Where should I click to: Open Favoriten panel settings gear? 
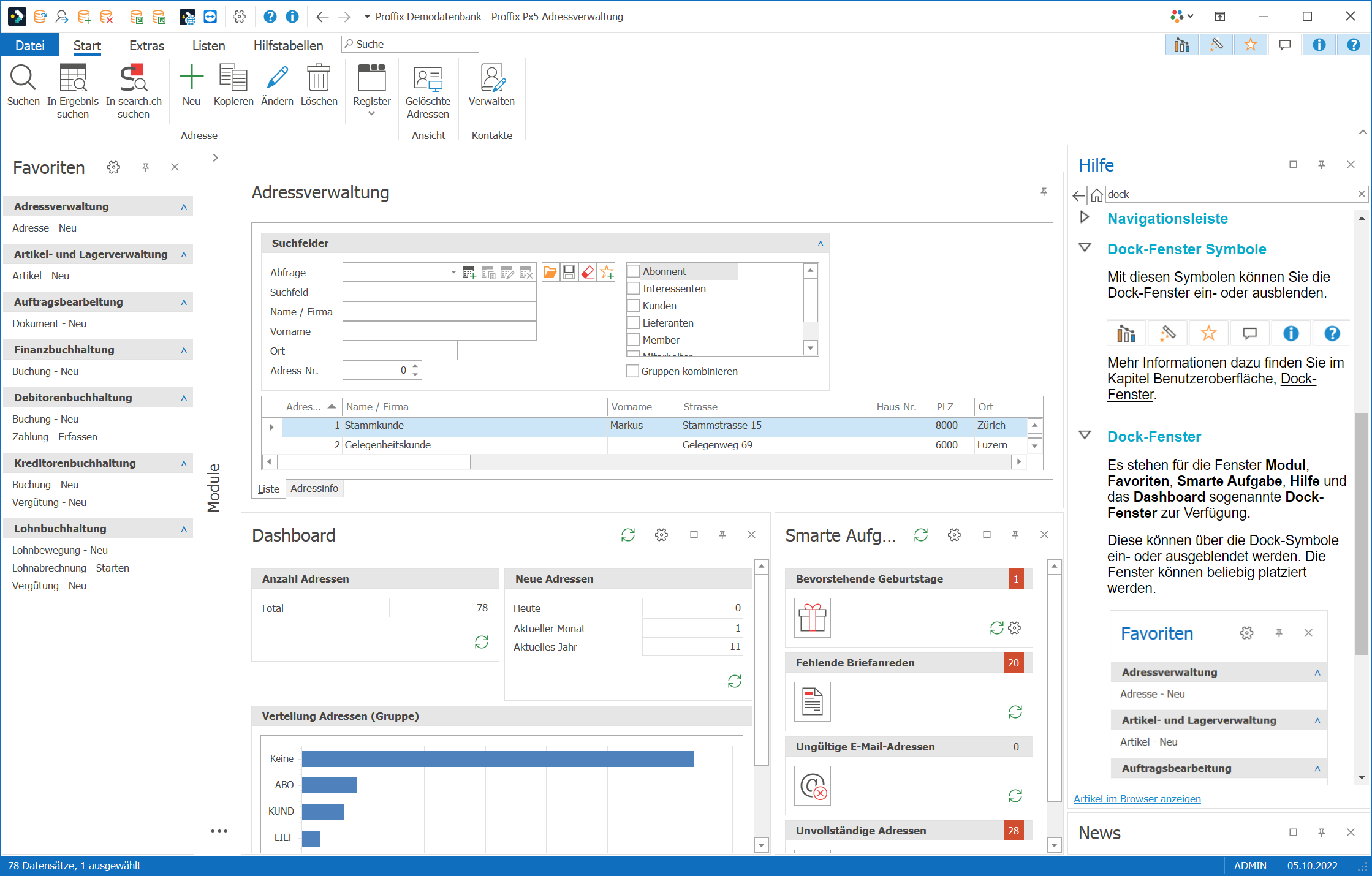[x=113, y=167]
